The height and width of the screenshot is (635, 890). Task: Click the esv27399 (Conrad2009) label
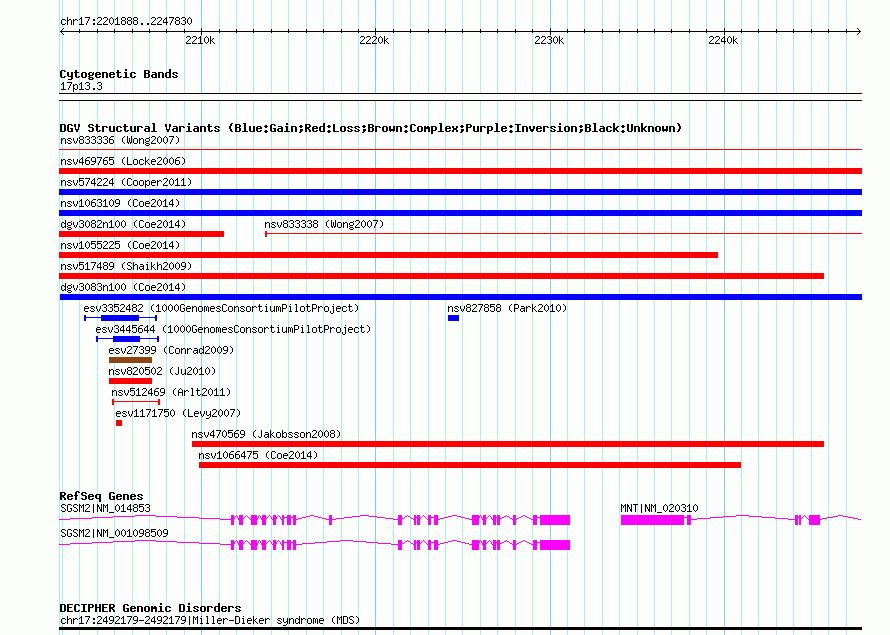[x=171, y=350]
